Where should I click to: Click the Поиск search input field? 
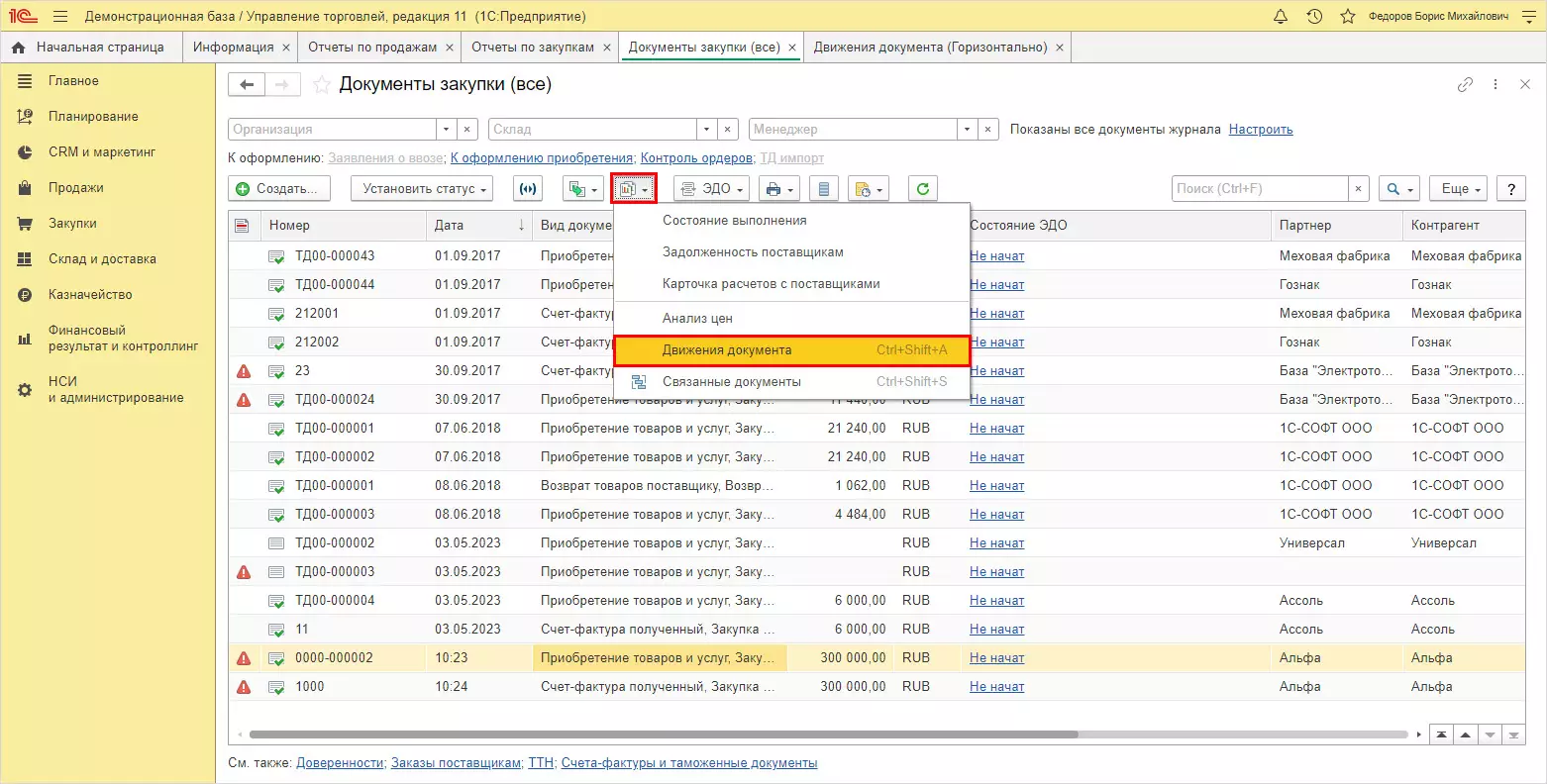tap(1259, 189)
